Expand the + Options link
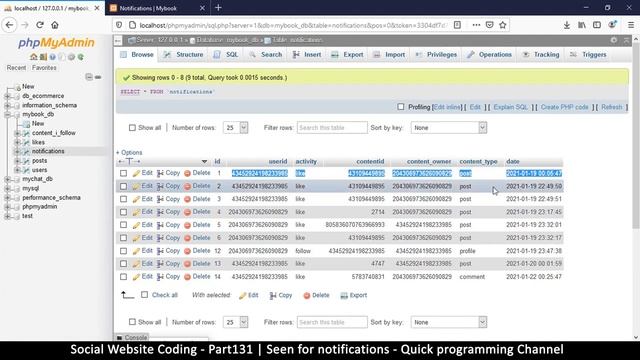The image size is (640, 360). [129, 152]
